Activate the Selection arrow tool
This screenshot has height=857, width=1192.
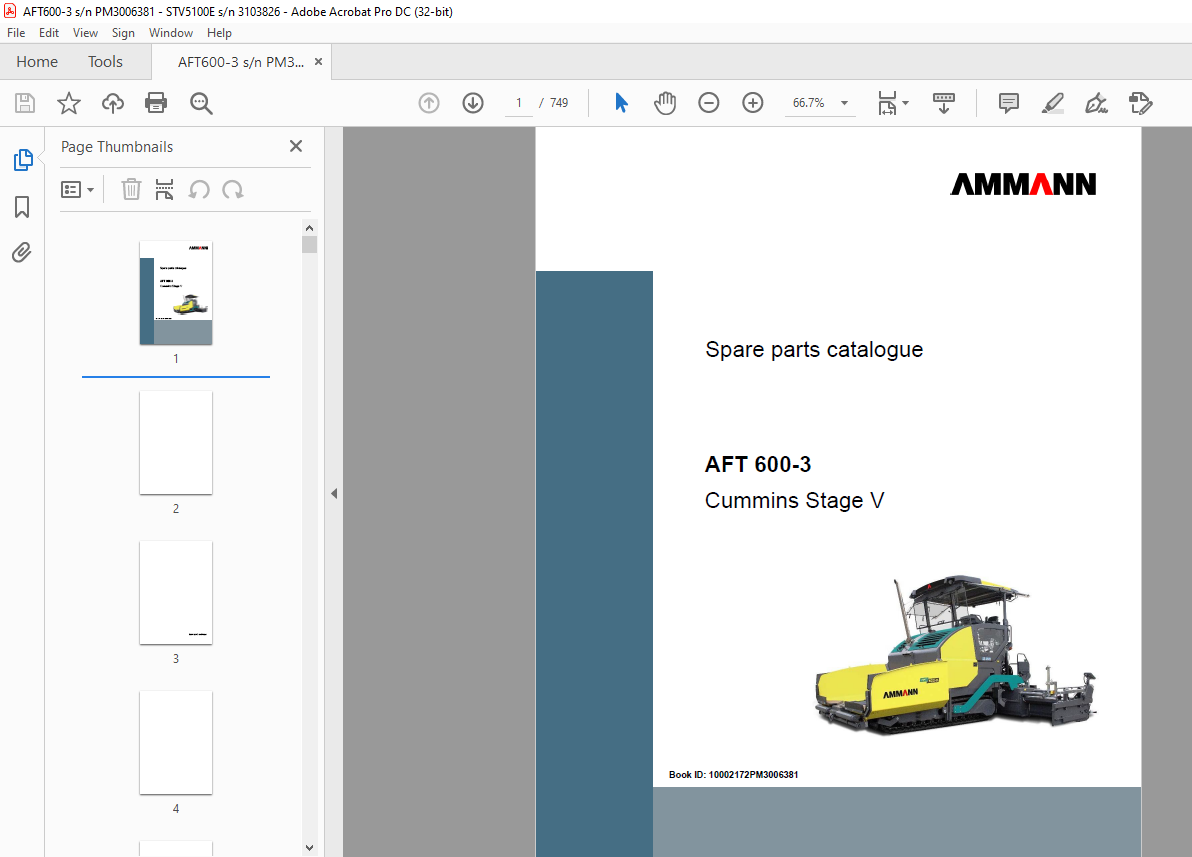pos(621,103)
